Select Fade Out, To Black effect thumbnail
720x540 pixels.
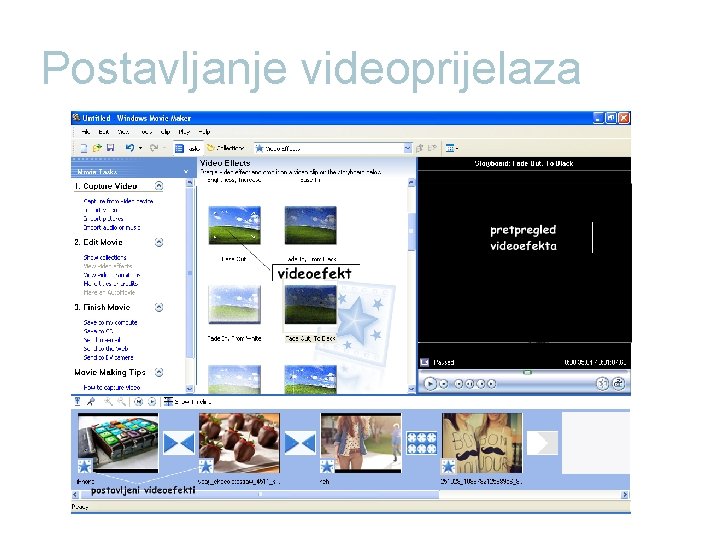click(x=310, y=304)
